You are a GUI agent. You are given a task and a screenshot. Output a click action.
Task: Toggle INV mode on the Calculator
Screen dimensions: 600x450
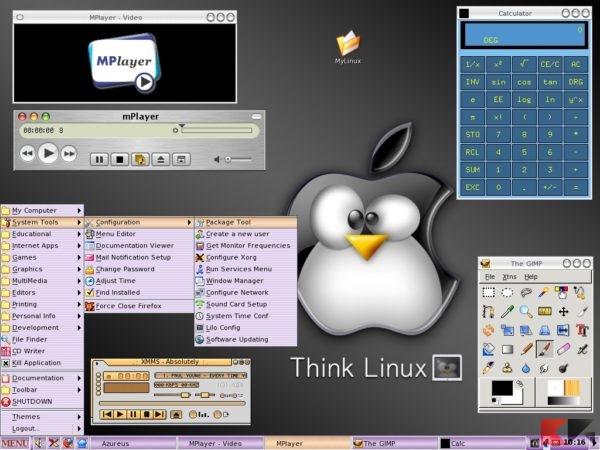(473, 82)
